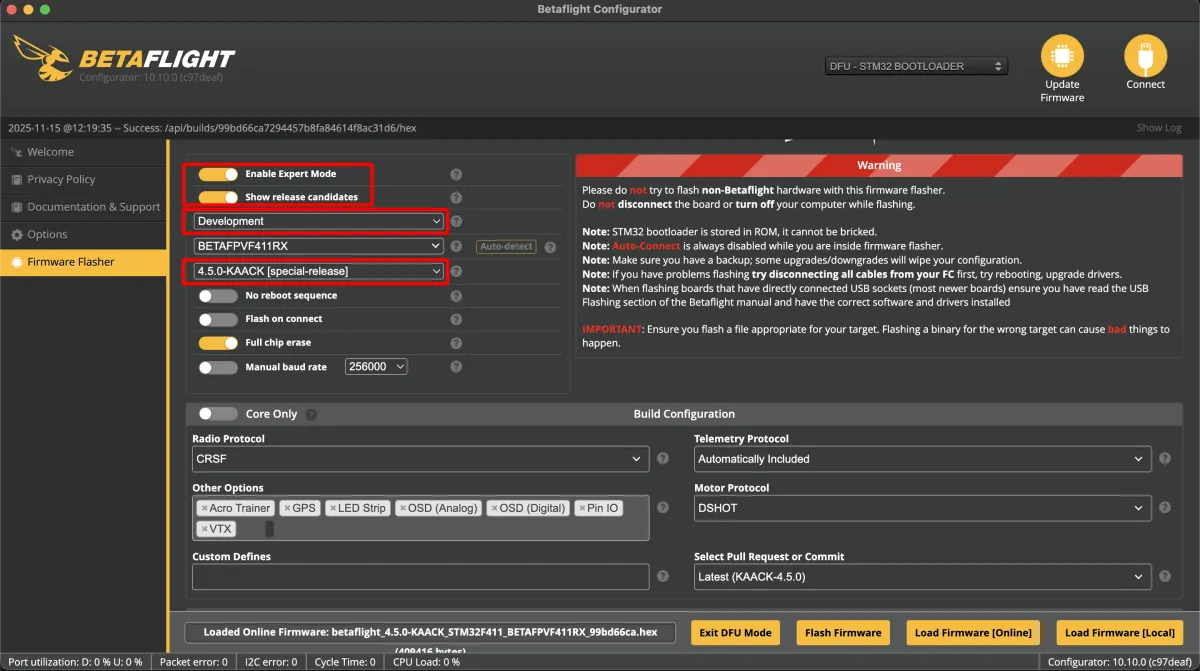Viewport: 1200px width, 671px height.
Task: Remove the GPS option tag
Action: click(287, 509)
